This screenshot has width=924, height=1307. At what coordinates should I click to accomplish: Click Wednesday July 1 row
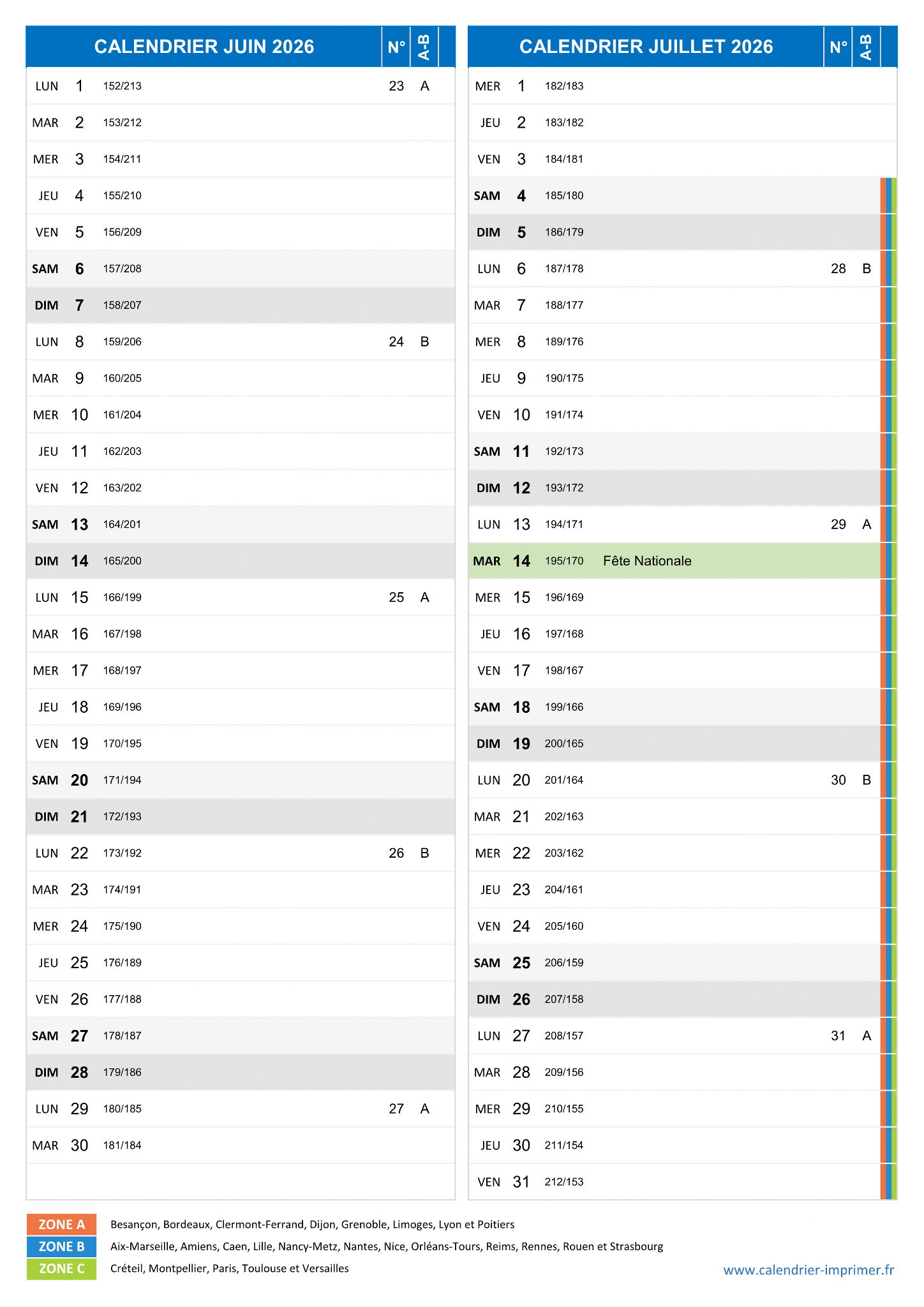(682, 86)
